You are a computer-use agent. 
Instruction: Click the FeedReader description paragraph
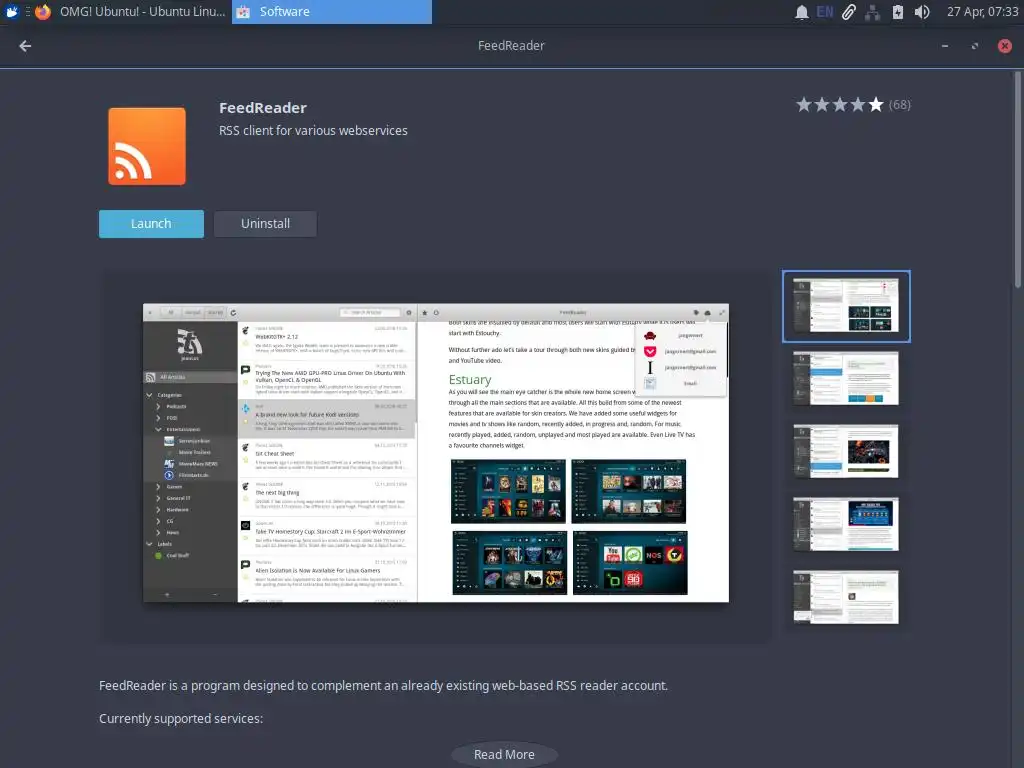click(383, 686)
